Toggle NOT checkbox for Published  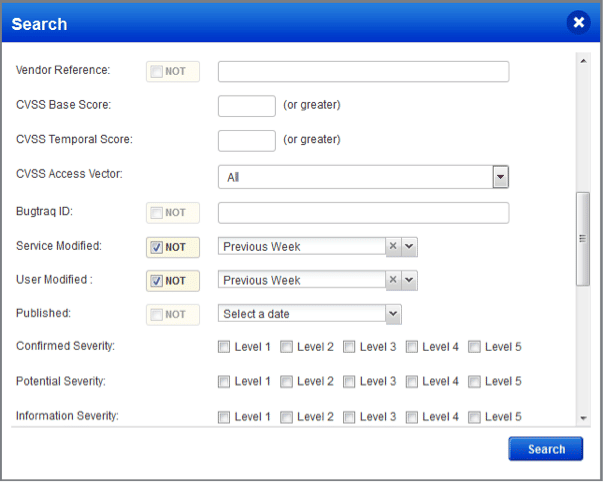[x=156, y=315]
